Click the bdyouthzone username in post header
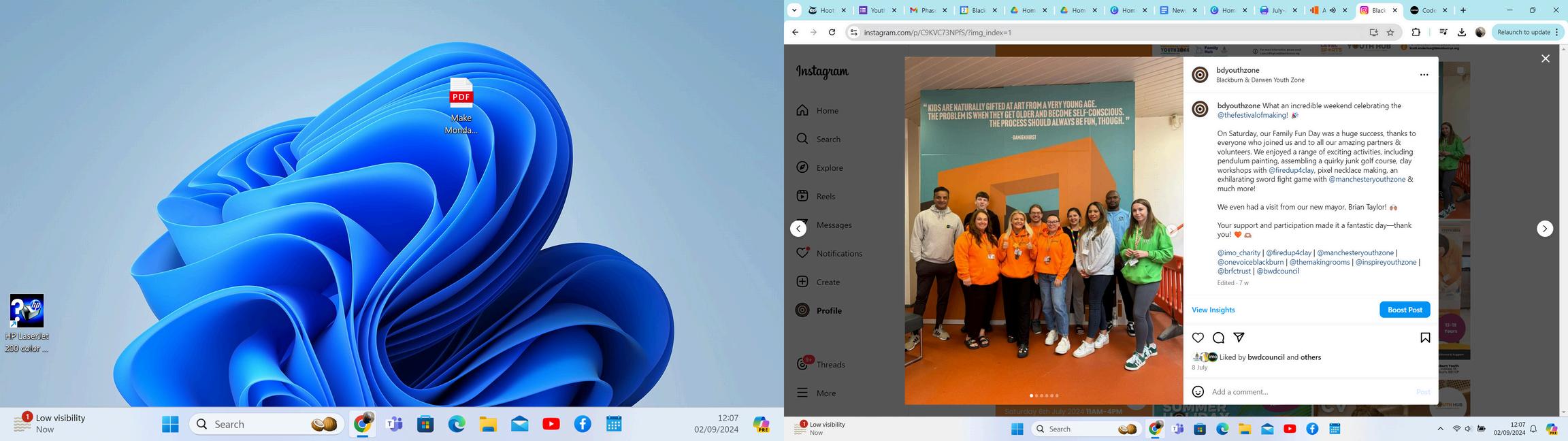Image resolution: width=1568 pixels, height=441 pixels. pyautogui.click(x=1237, y=70)
